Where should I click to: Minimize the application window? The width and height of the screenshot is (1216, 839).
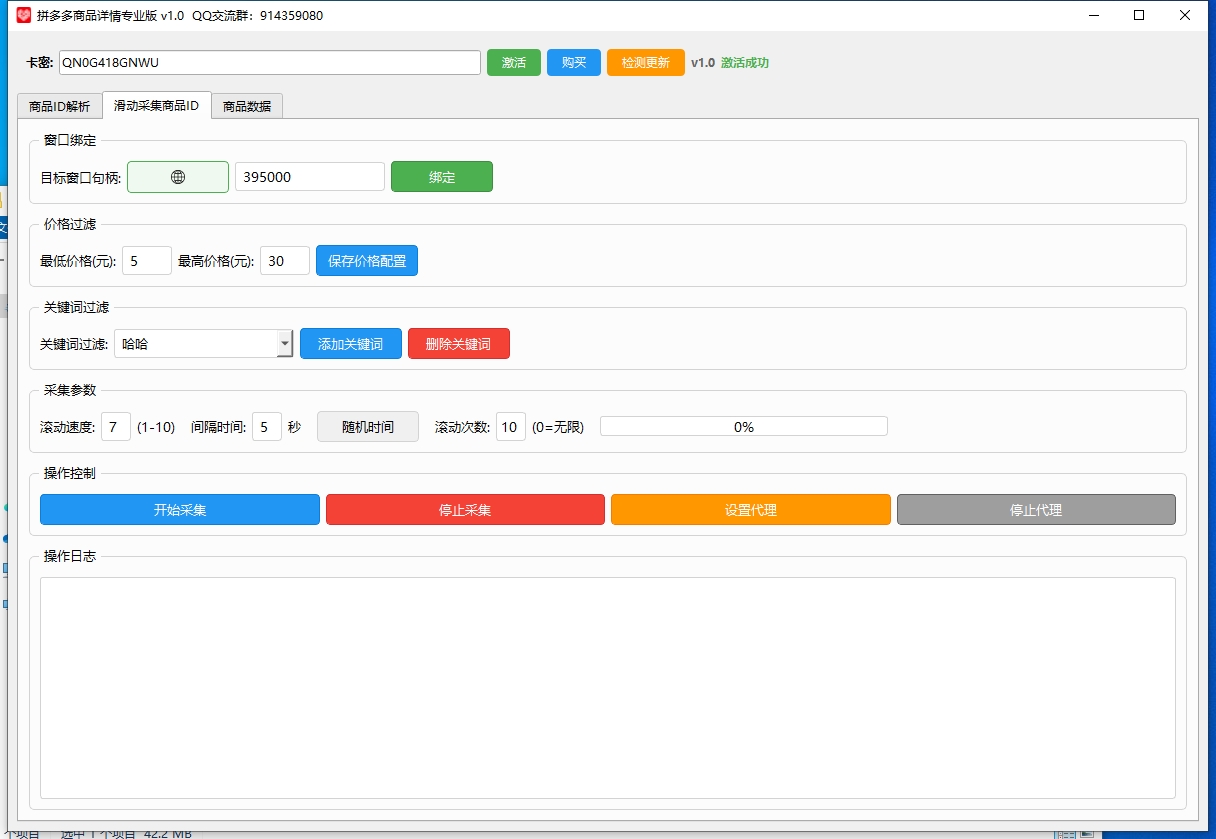(x=1093, y=15)
